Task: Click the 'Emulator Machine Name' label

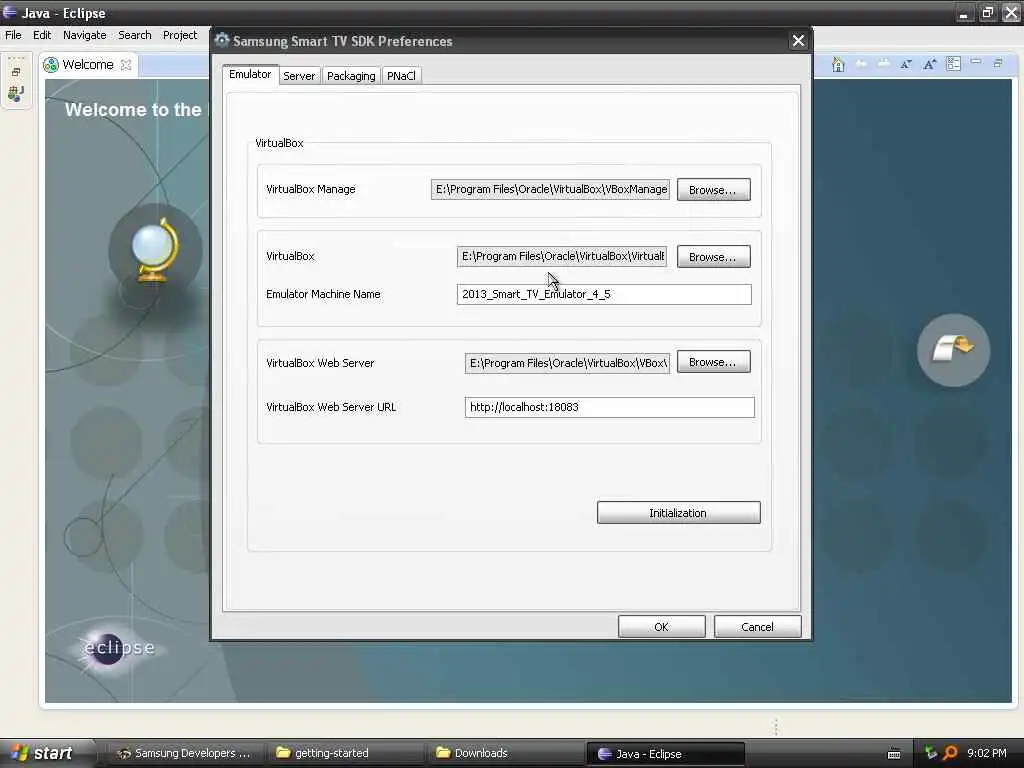Action: pos(323,294)
